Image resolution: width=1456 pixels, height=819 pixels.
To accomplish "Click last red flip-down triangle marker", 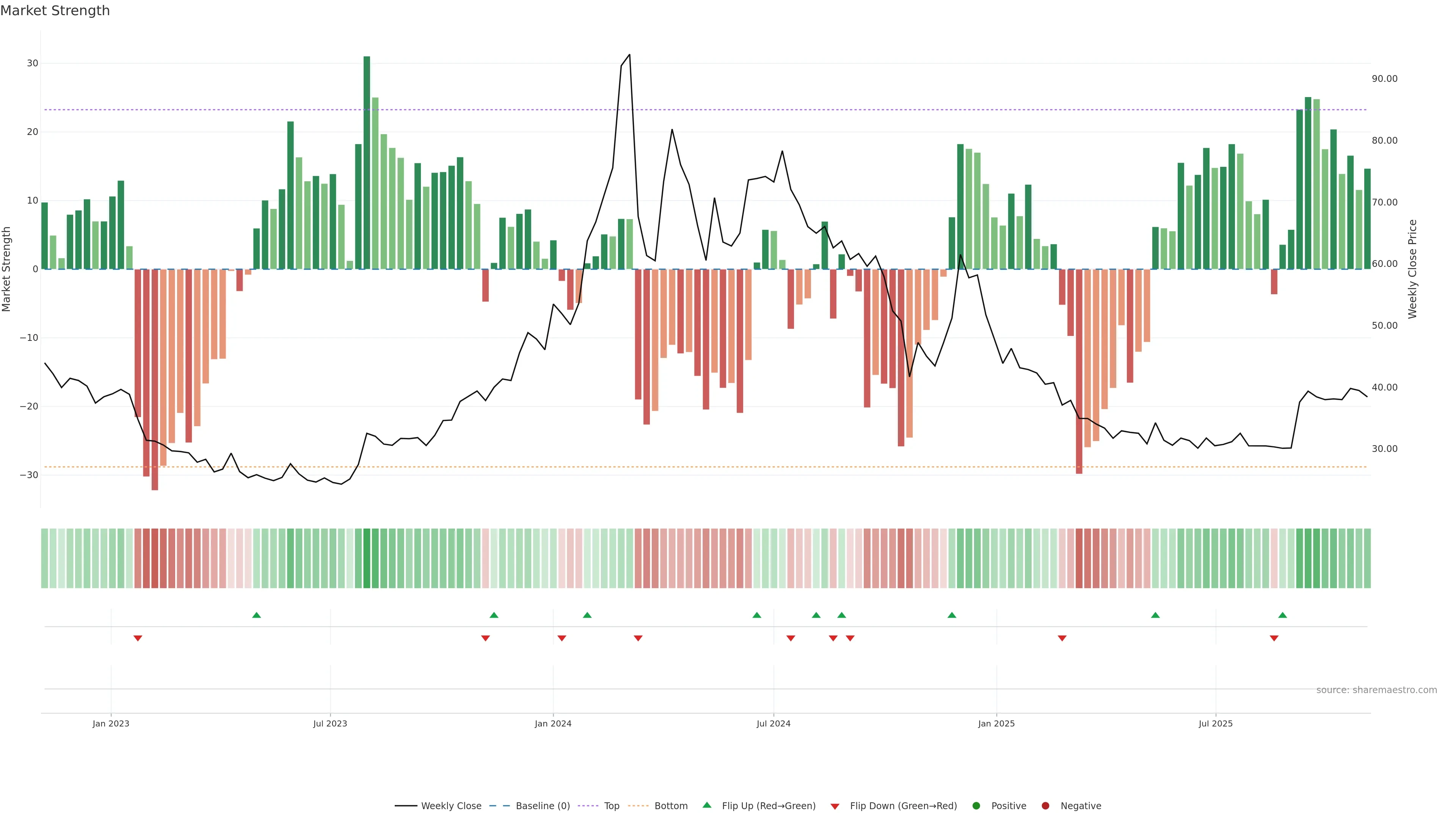I will click(1274, 638).
